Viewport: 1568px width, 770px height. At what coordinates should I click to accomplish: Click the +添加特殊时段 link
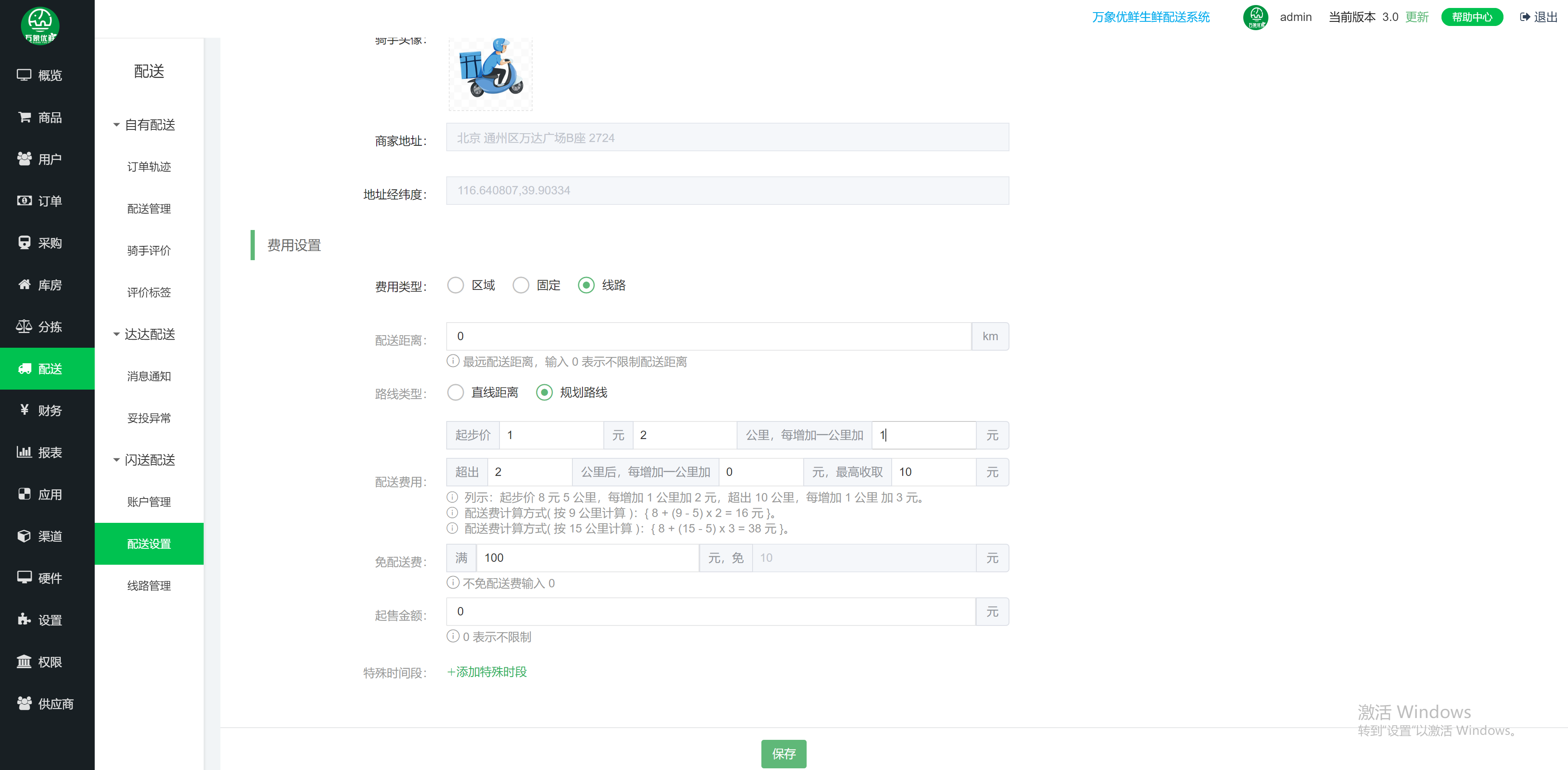(487, 672)
